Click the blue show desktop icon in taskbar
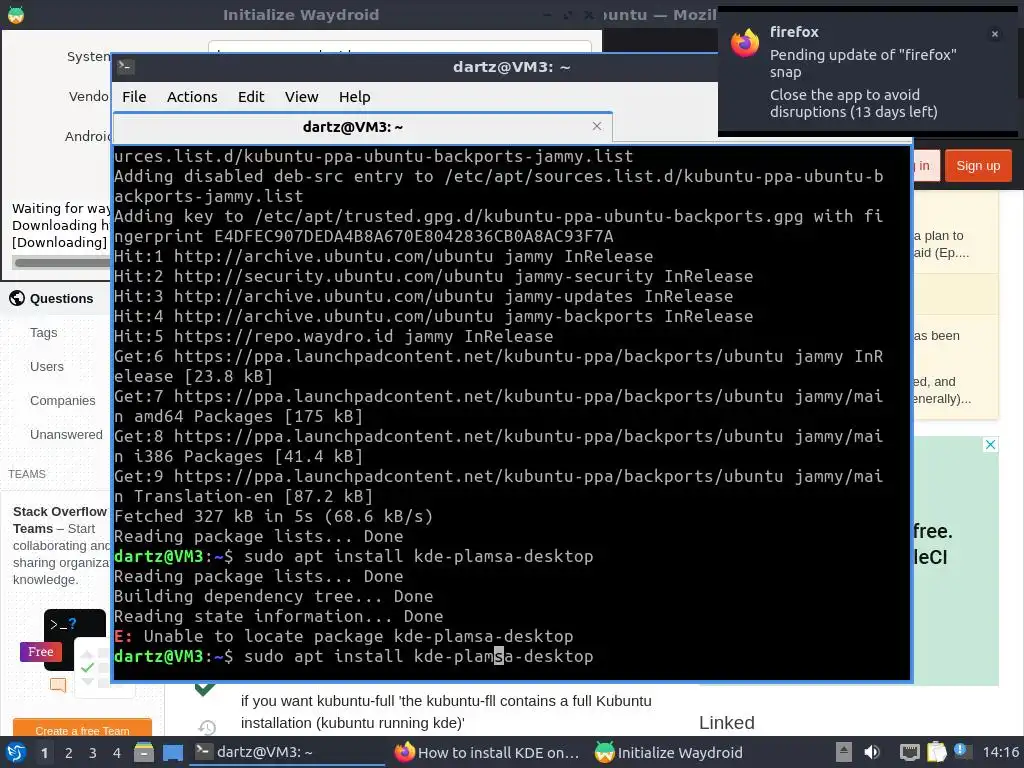The image size is (1024, 768). [172, 752]
